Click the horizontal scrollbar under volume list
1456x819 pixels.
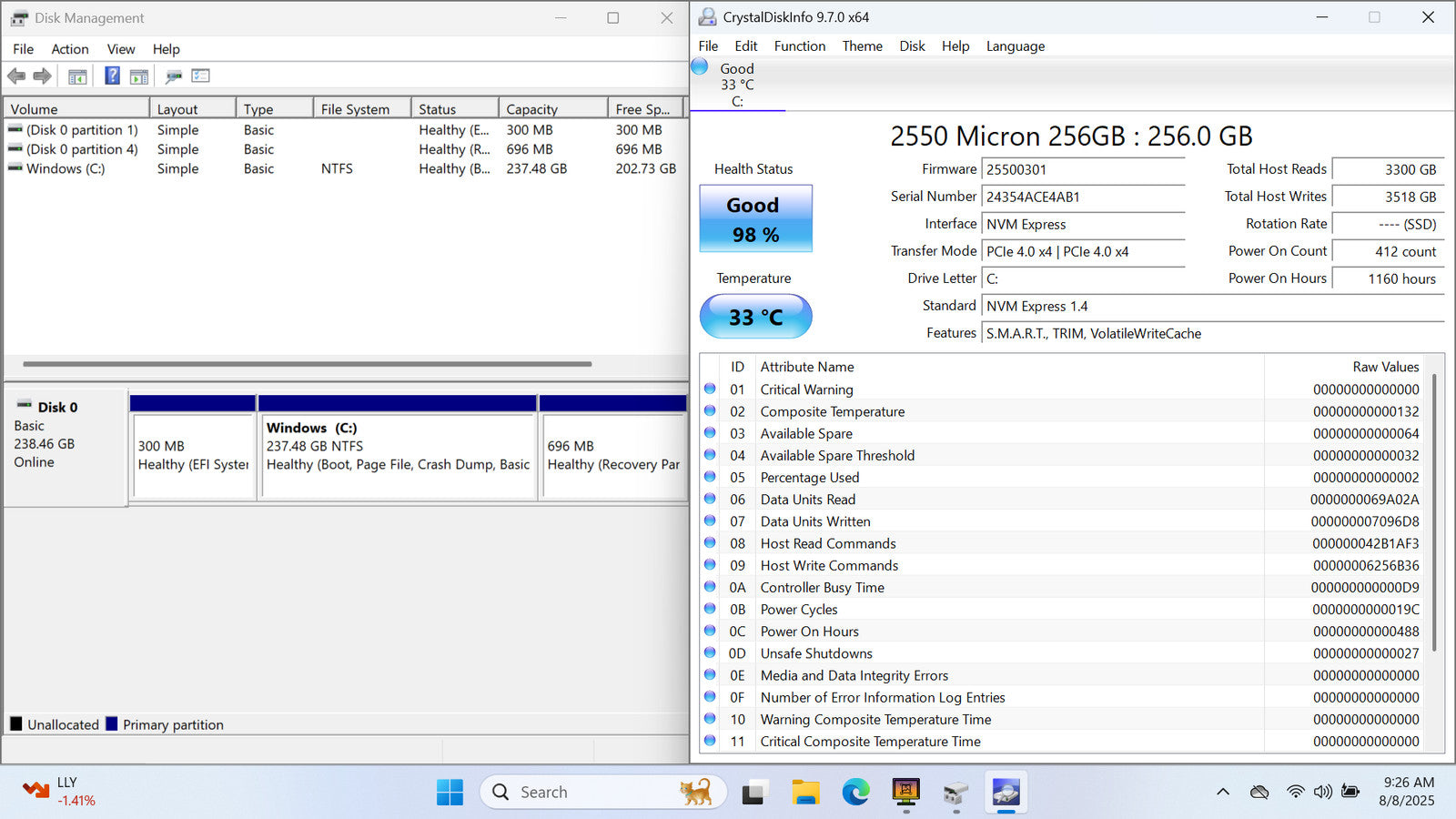point(308,364)
